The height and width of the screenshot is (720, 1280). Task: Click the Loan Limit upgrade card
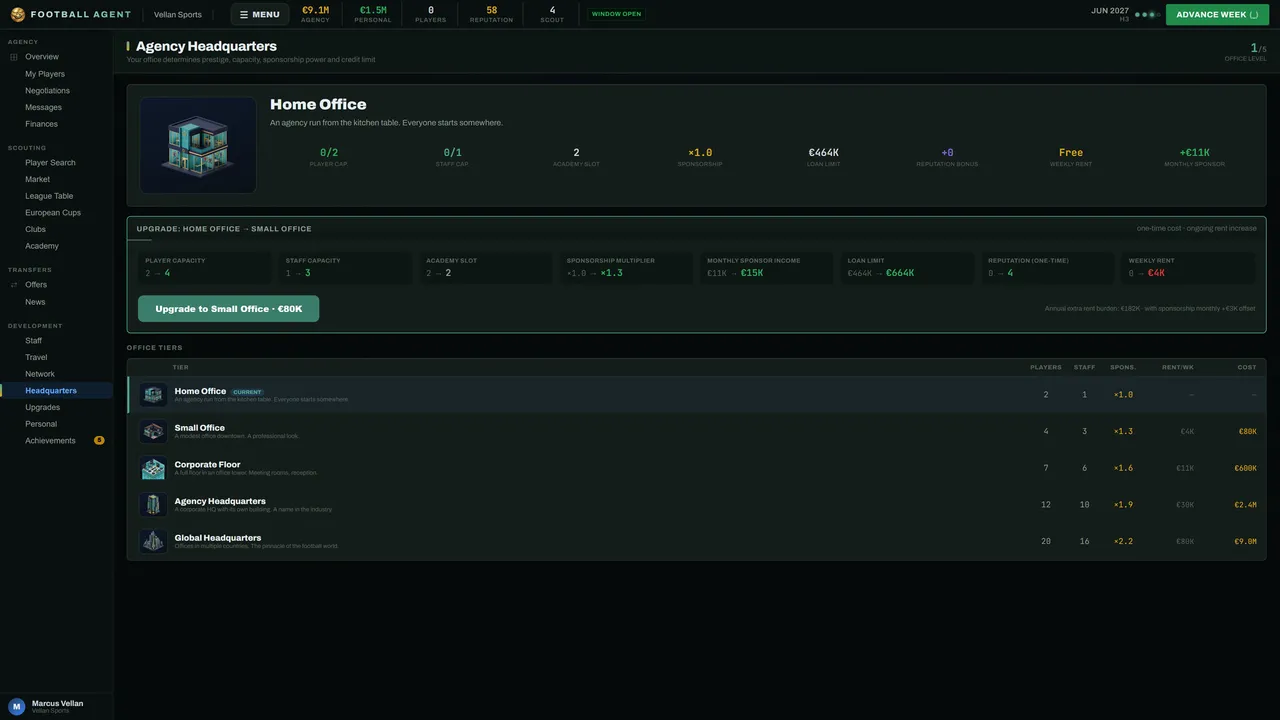coord(907,268)
